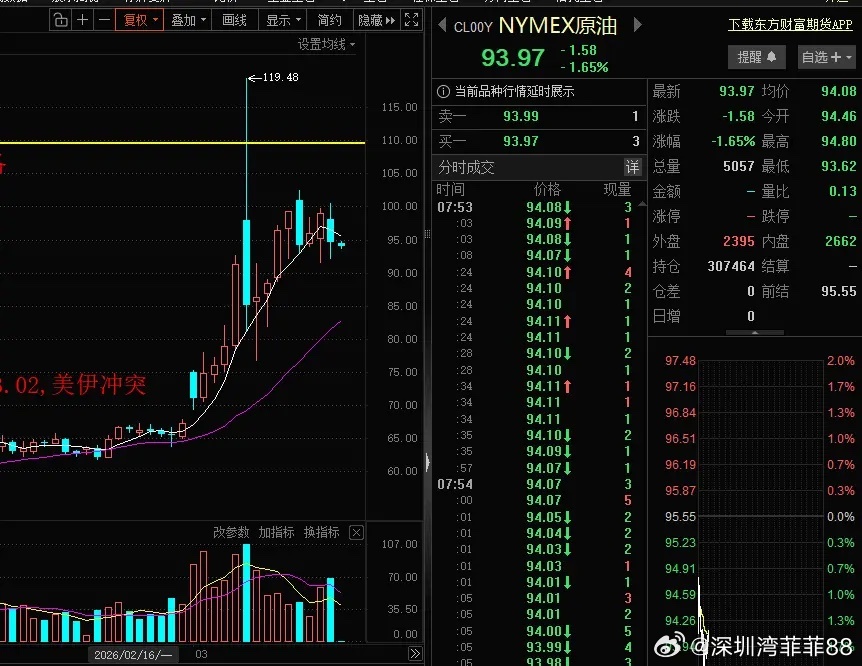Switch to next contract using right arrow
Screen dimensions: 862x666
point(637,26)
